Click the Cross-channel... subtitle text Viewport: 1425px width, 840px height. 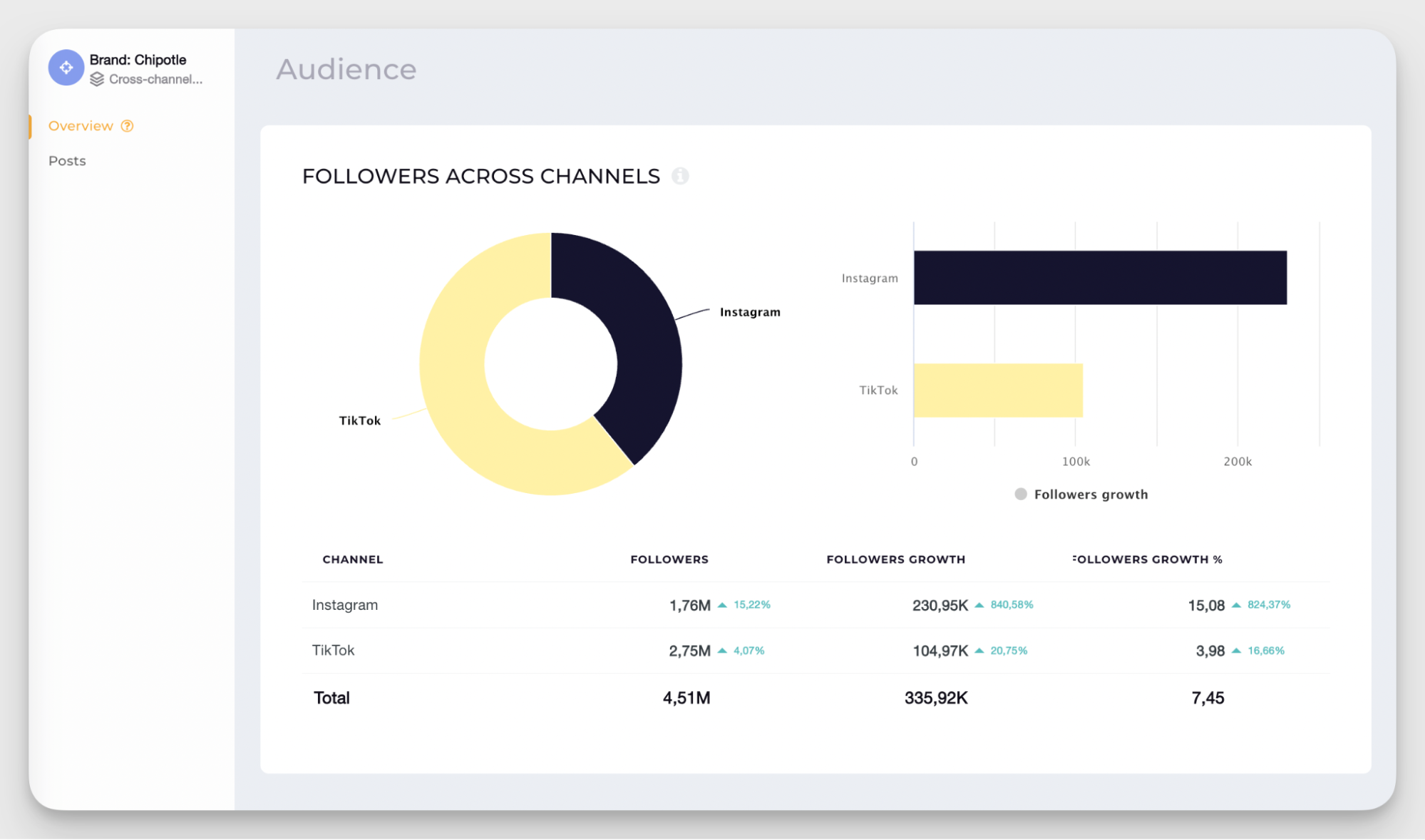pos(155,79)
